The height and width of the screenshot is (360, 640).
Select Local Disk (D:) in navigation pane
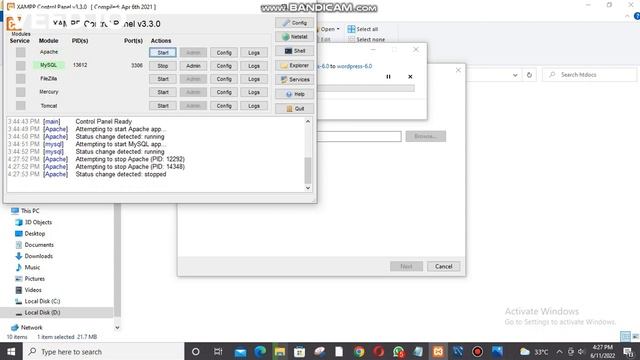tap(42, 312)
